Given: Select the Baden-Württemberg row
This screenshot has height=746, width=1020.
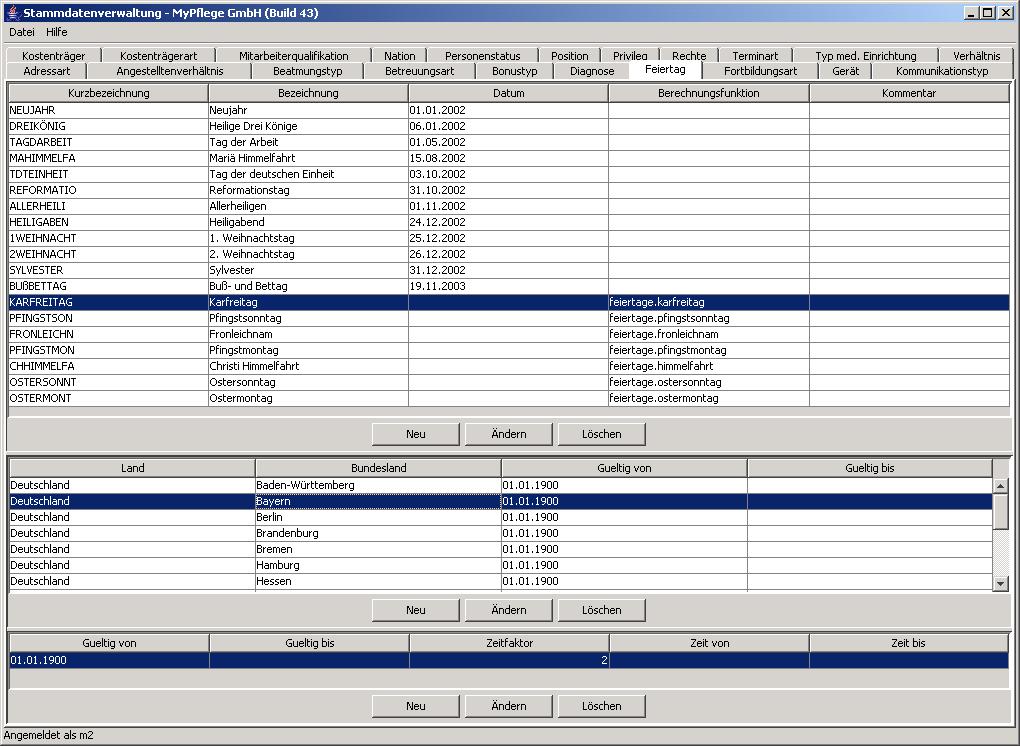Looking at the screenshot, I should coord(501,485).
